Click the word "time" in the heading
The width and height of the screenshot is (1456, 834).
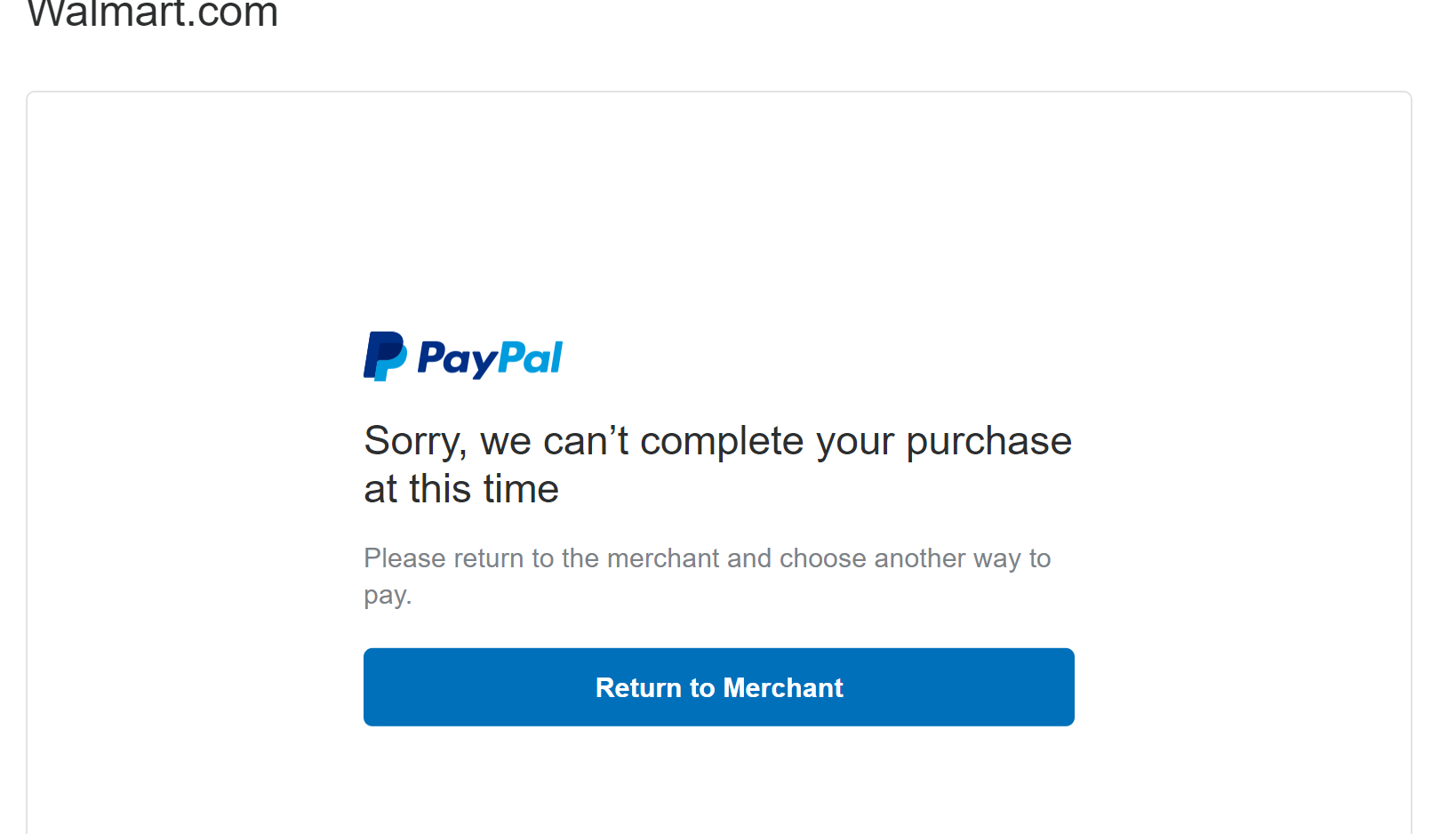[521, 489]
